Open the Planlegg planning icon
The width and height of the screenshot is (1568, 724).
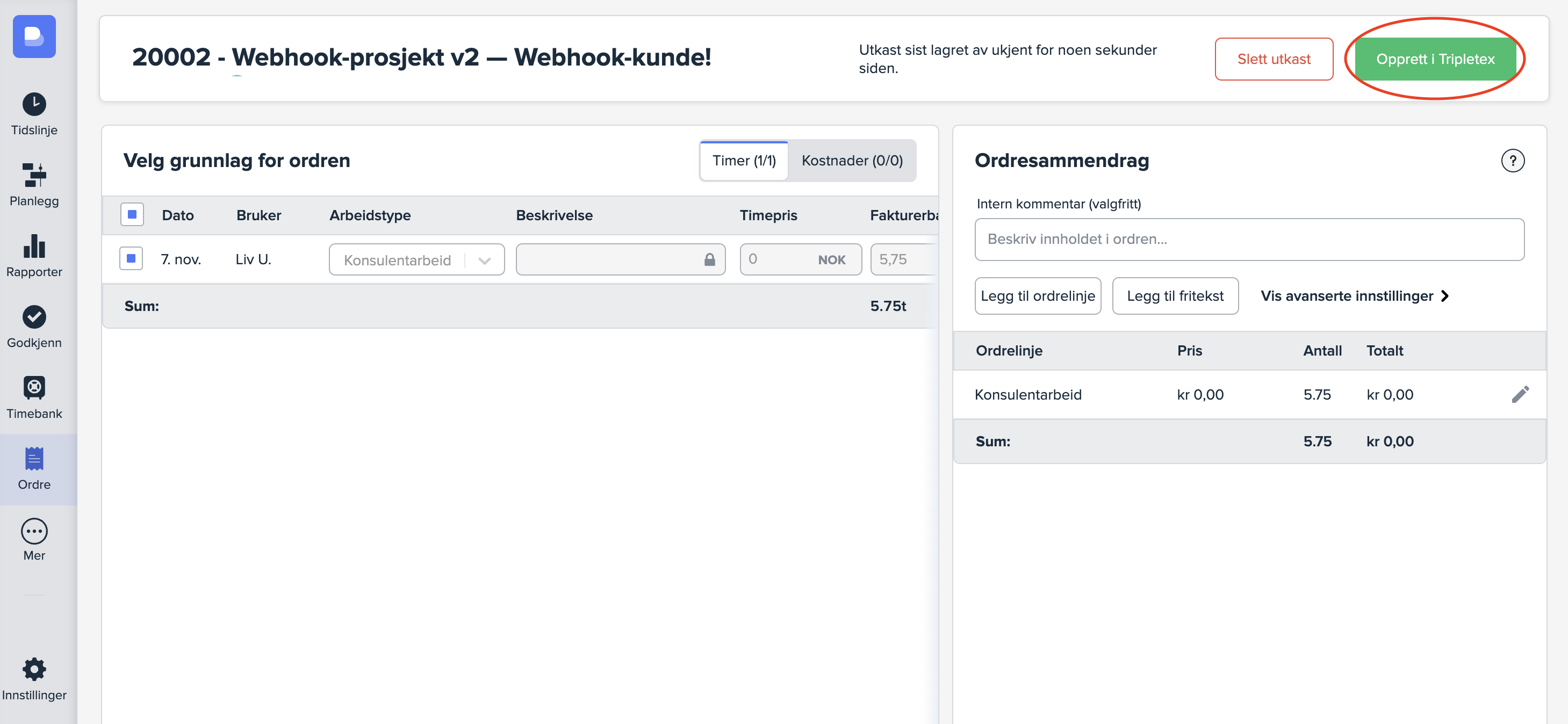click(34, 175)
